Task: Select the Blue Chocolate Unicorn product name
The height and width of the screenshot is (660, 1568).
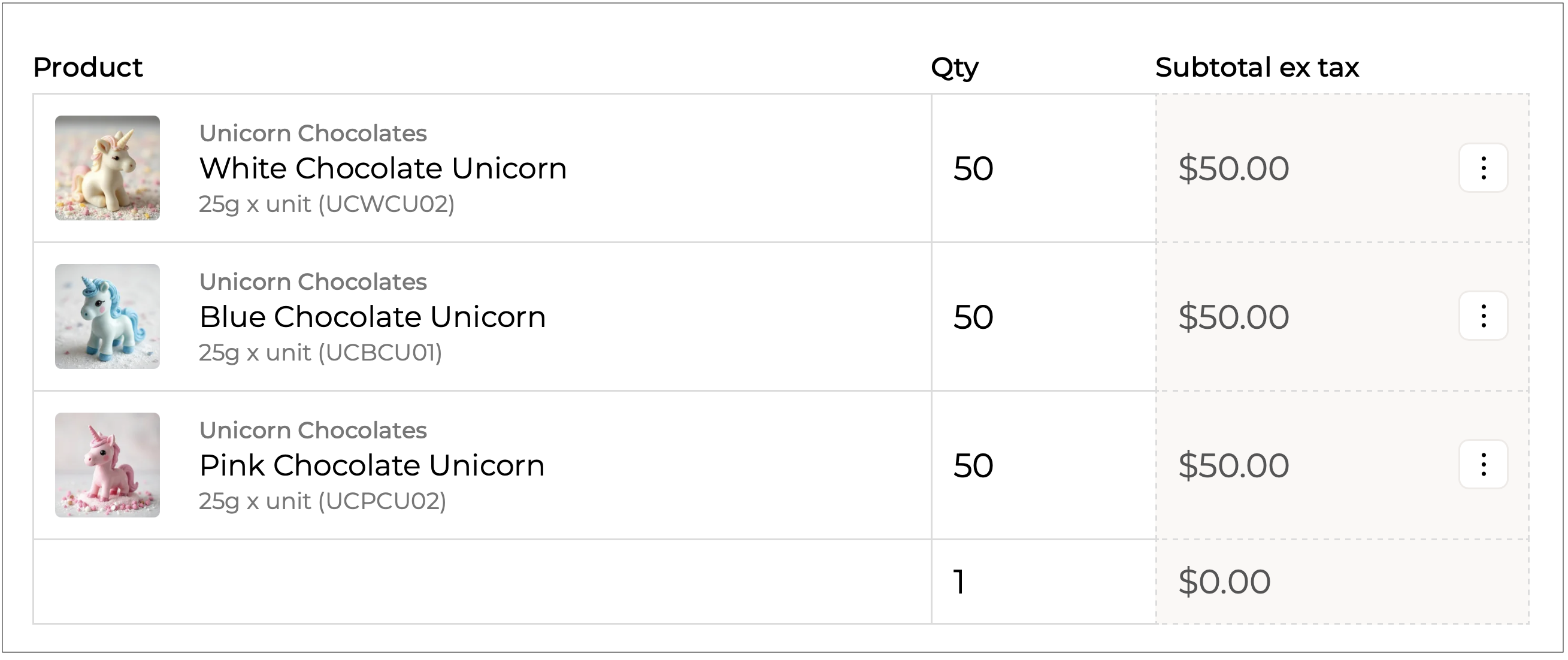Action: pyautogui.click(x=373, y=317)
